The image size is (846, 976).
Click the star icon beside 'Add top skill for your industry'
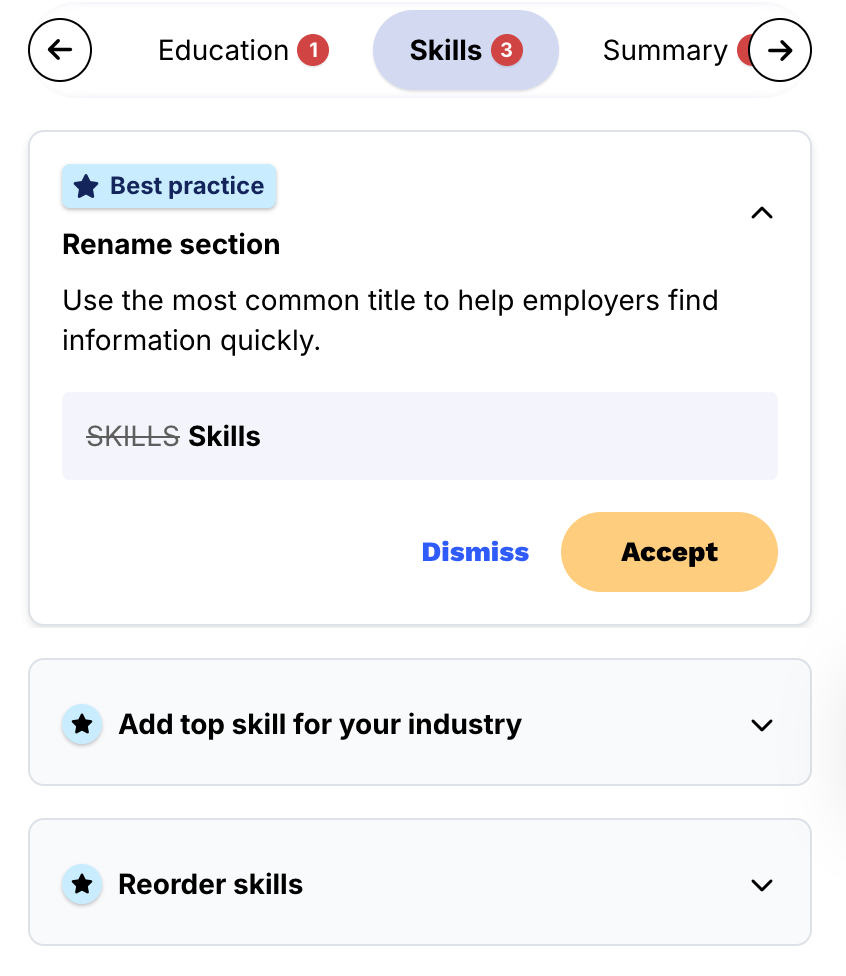point(81,723)
